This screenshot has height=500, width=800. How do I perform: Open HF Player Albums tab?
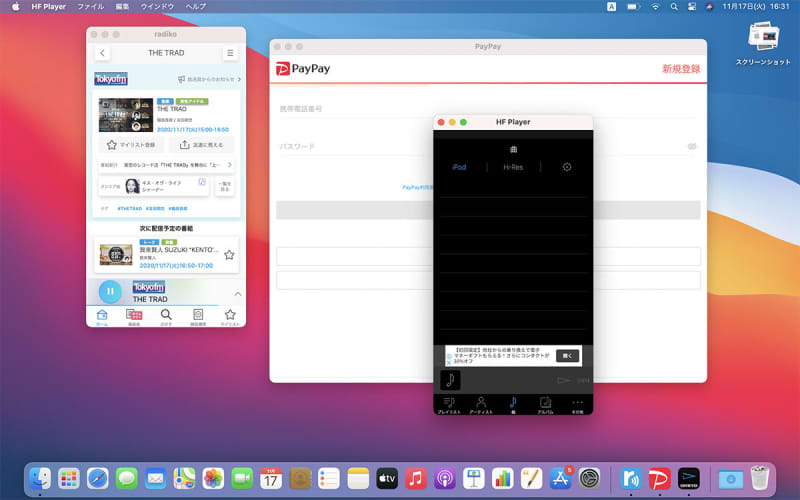pos(545,405)
